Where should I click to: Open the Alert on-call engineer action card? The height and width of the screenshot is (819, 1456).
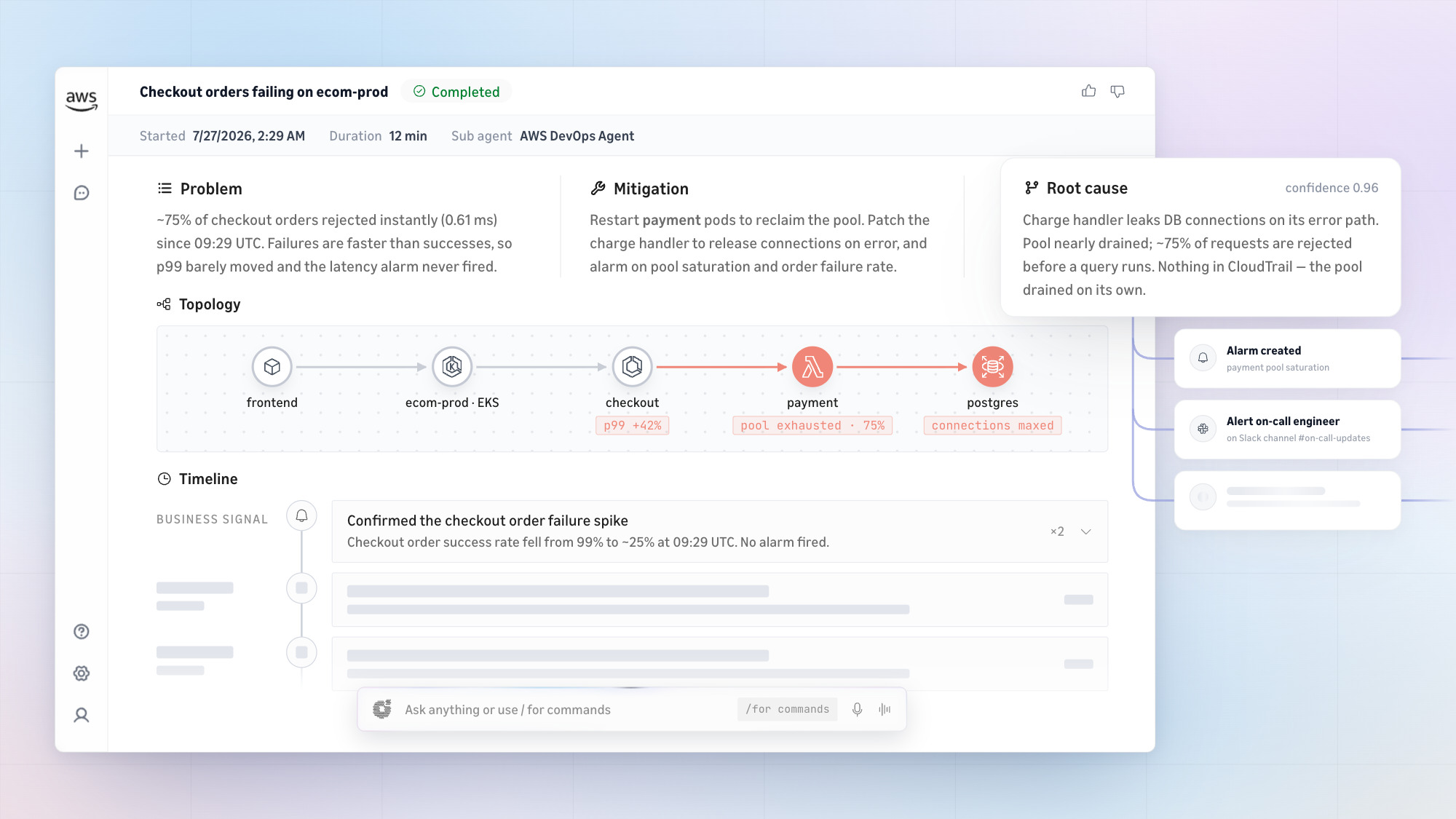click(1287, 429)
